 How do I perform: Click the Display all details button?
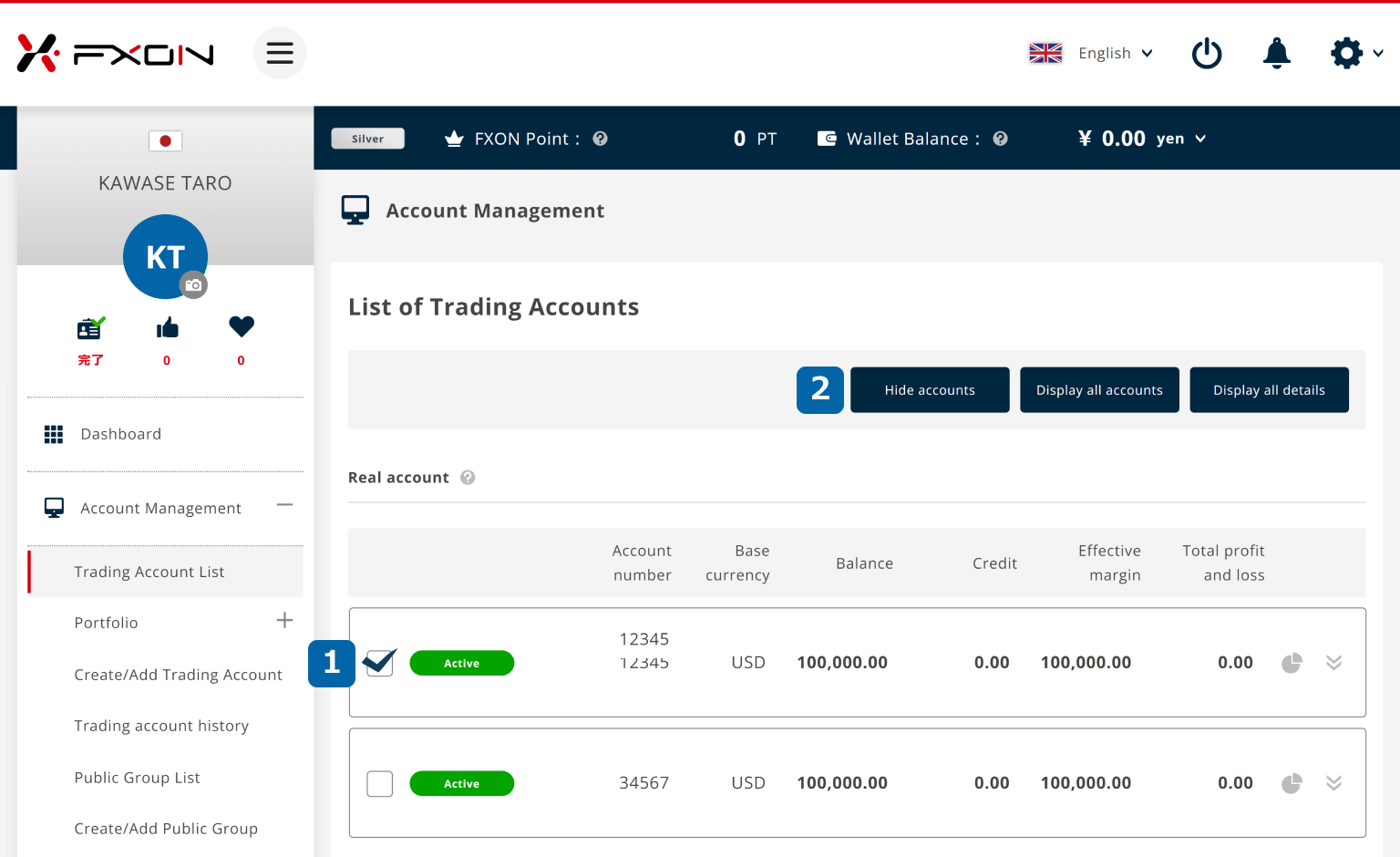pyautogui.click(x=1269, y=390)
